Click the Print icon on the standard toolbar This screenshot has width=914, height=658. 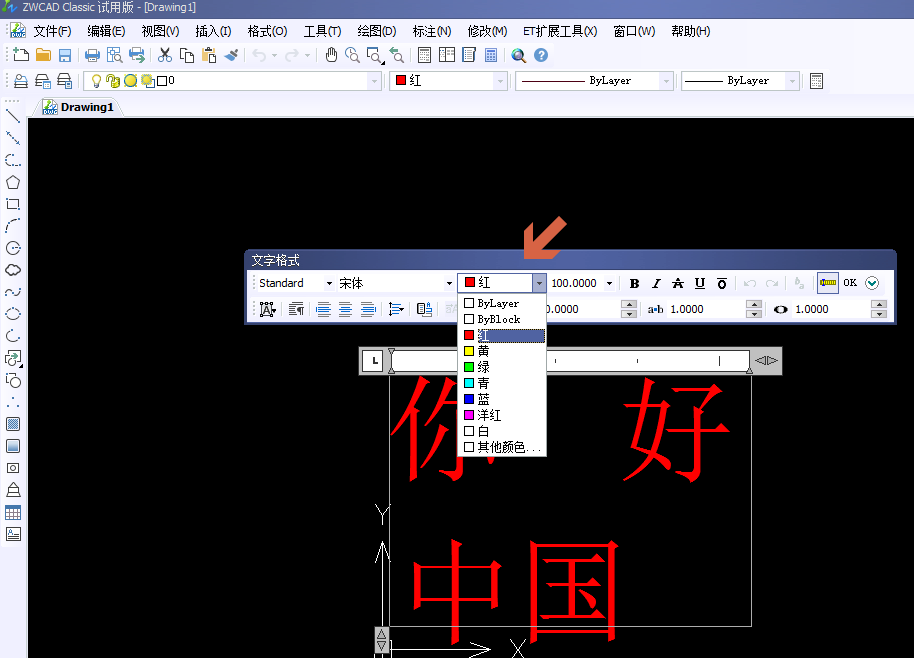pyautogui.click(x=92, y=55)
